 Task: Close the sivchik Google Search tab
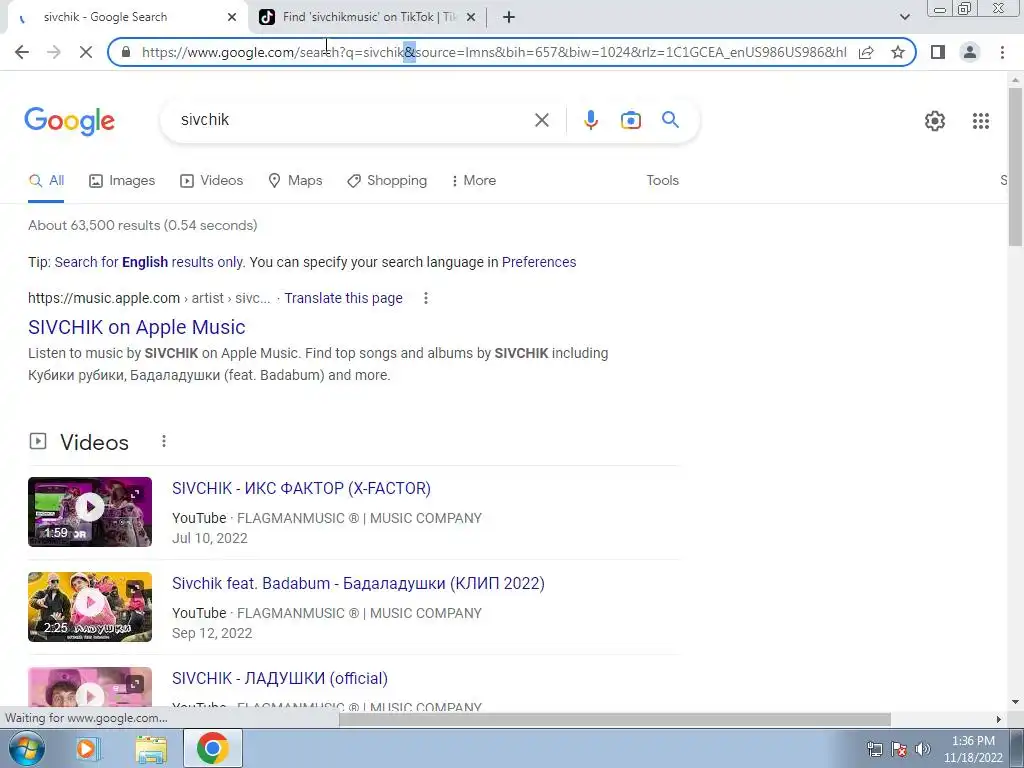pos(232,18)
